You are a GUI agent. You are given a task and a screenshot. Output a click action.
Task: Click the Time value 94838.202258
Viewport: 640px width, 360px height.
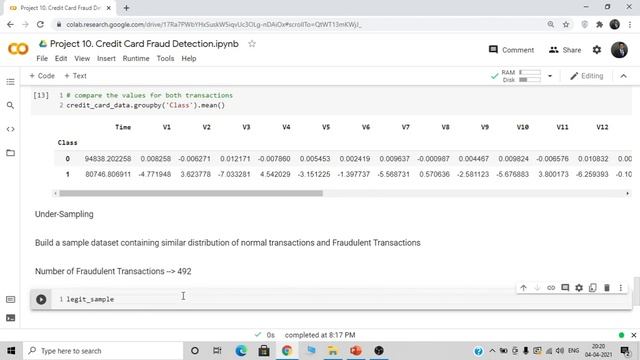tap(108, 159)
